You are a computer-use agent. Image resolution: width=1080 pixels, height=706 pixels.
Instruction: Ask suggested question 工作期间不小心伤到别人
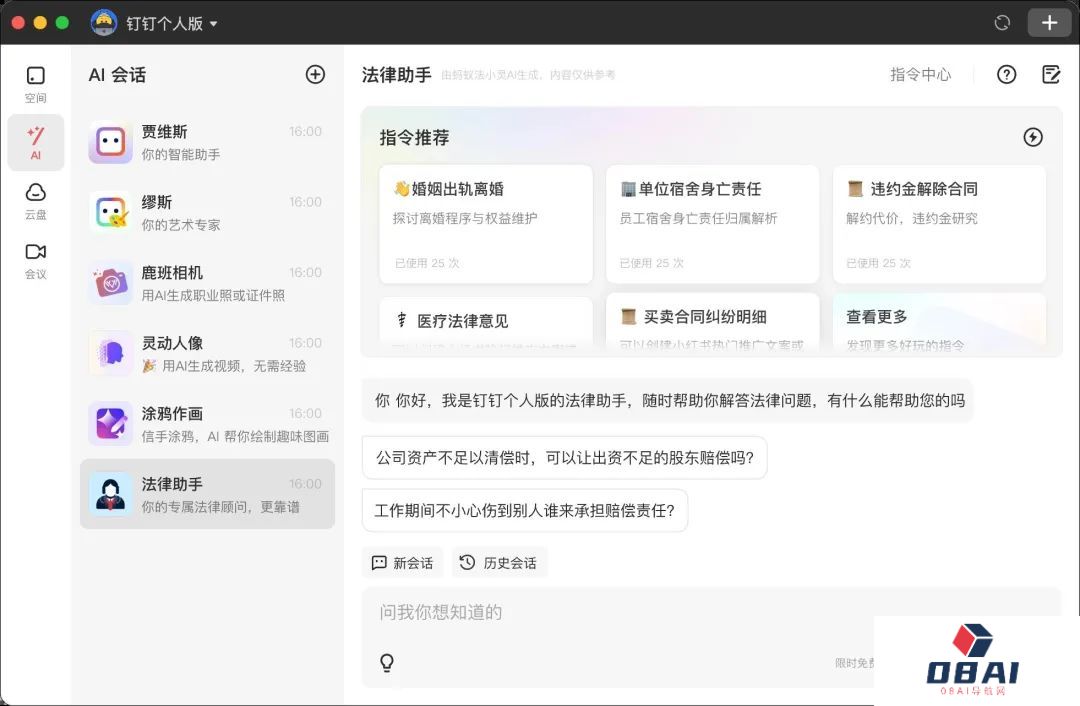(x=525, y=510)
